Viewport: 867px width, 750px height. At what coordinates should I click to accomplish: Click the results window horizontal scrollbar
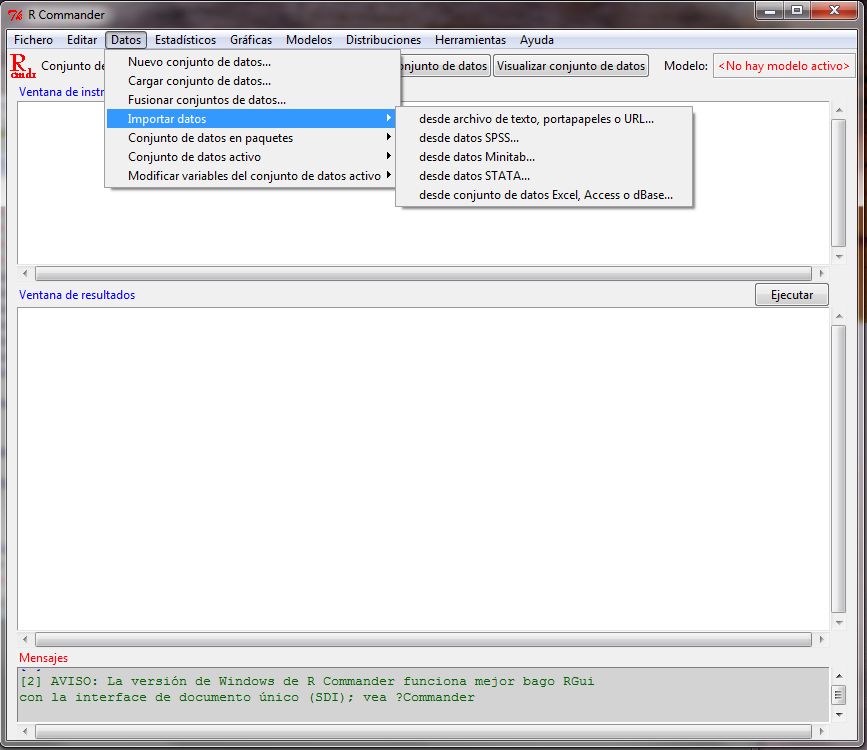click(x=423, y=639)
